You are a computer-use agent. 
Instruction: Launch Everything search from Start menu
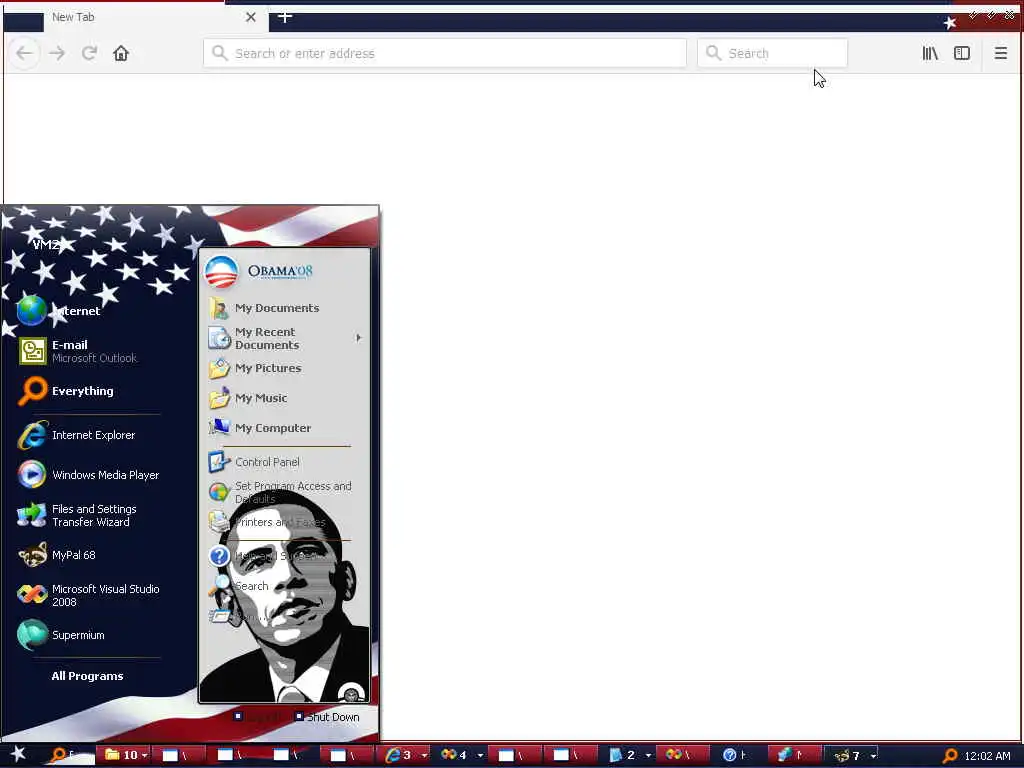tap(67, 391)
